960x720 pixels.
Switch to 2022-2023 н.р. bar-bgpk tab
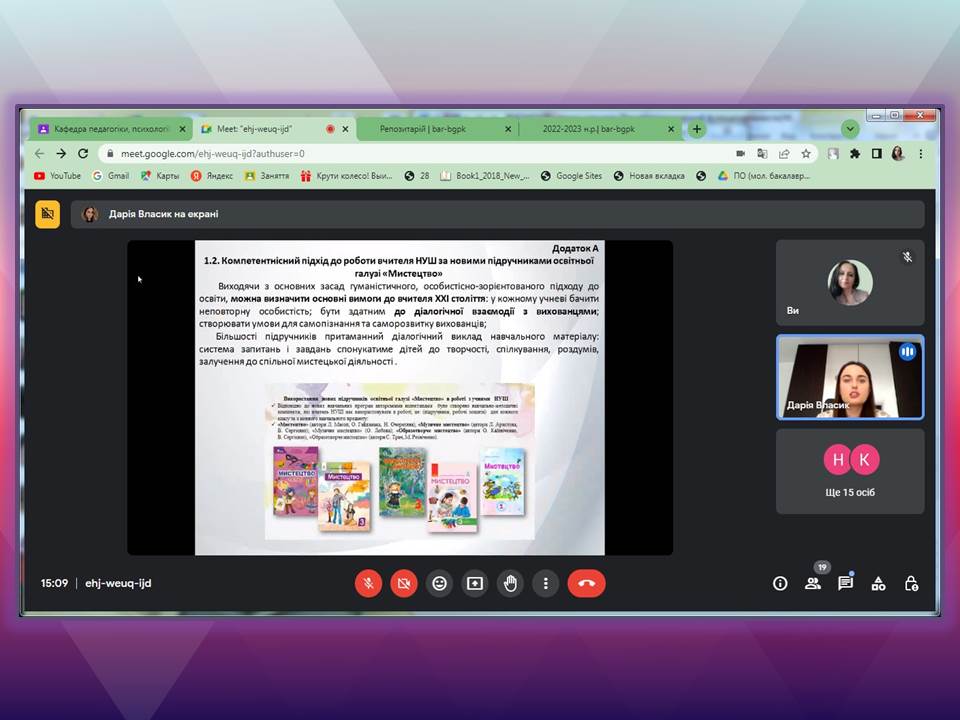600,129
